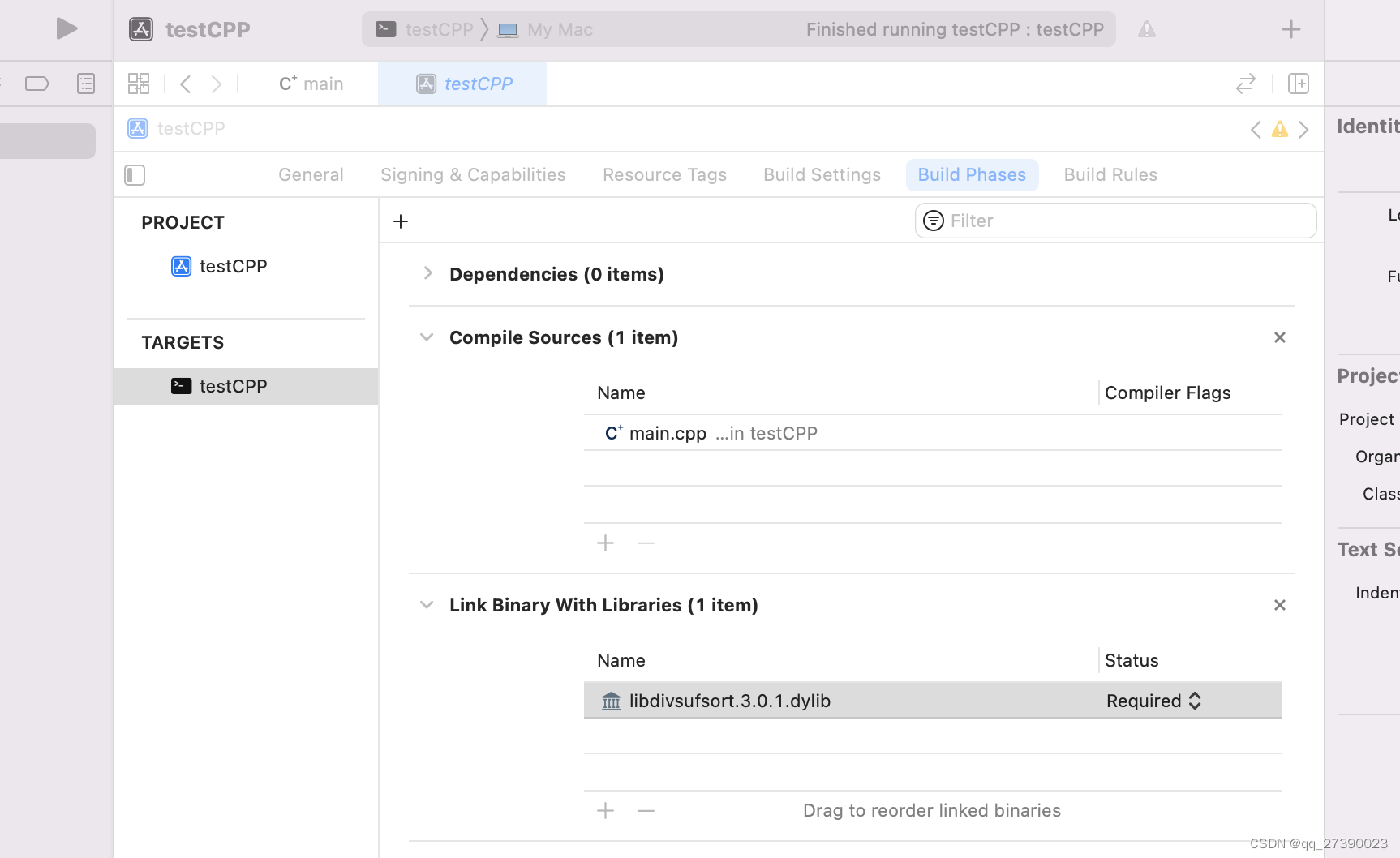Collapse the Compile Sources phase
Screen dimensions: 1400x858
tap(427, 337)
